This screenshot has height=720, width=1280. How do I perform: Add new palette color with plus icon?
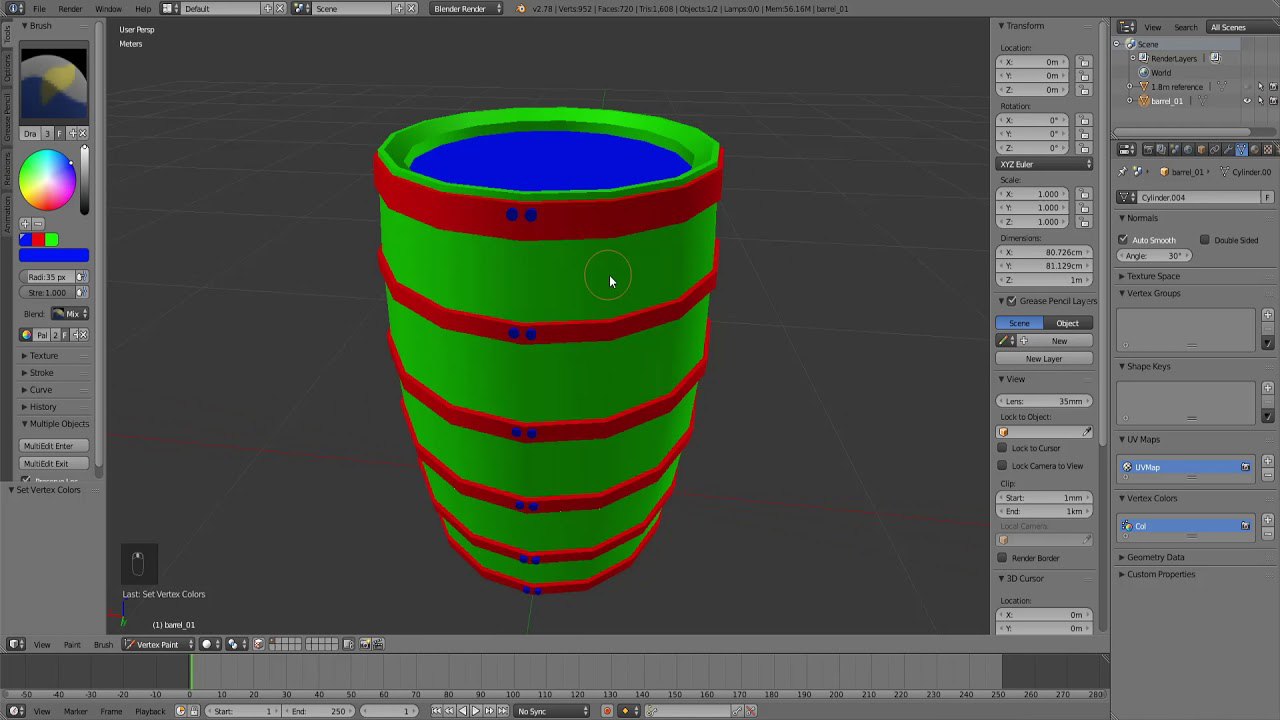(x=25, y=223)
